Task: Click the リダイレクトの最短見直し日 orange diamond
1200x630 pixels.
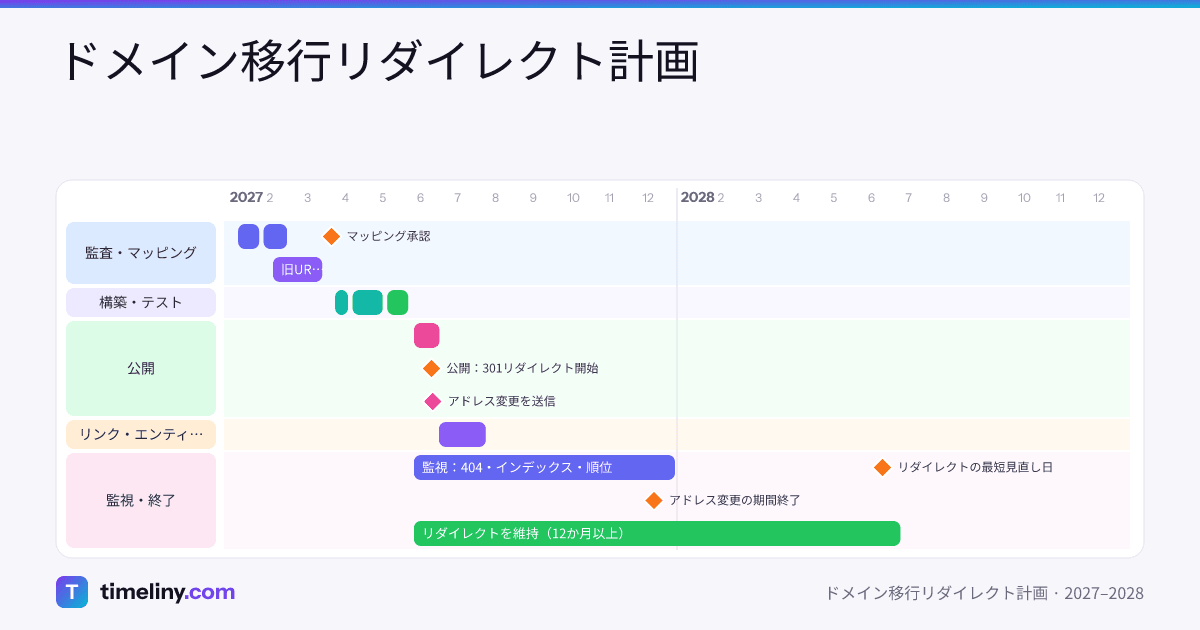Action: coord(882,467)
